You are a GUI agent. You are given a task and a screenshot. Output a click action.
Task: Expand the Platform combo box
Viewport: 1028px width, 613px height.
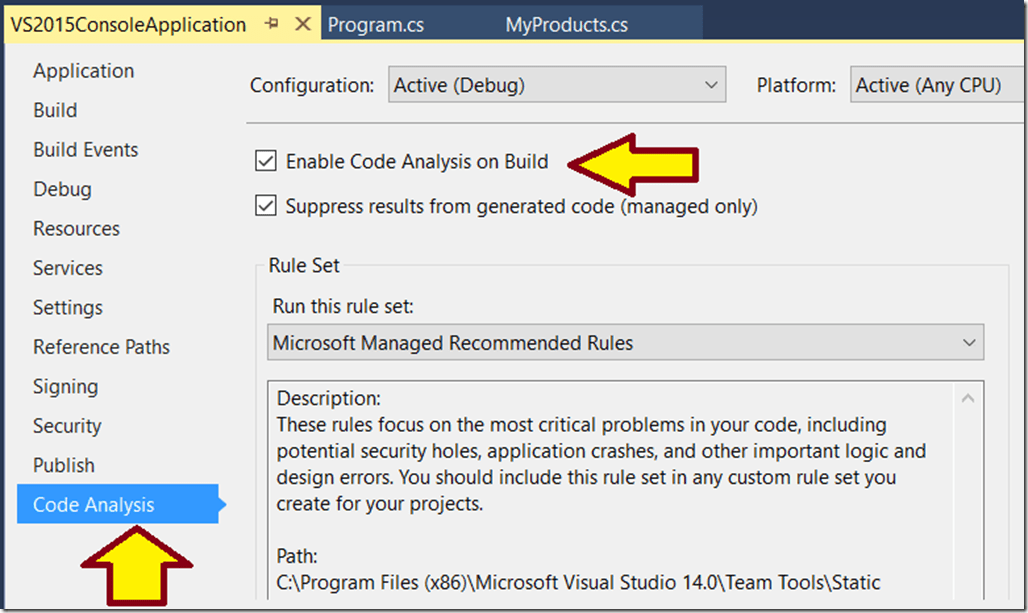(x=936, y=86)
